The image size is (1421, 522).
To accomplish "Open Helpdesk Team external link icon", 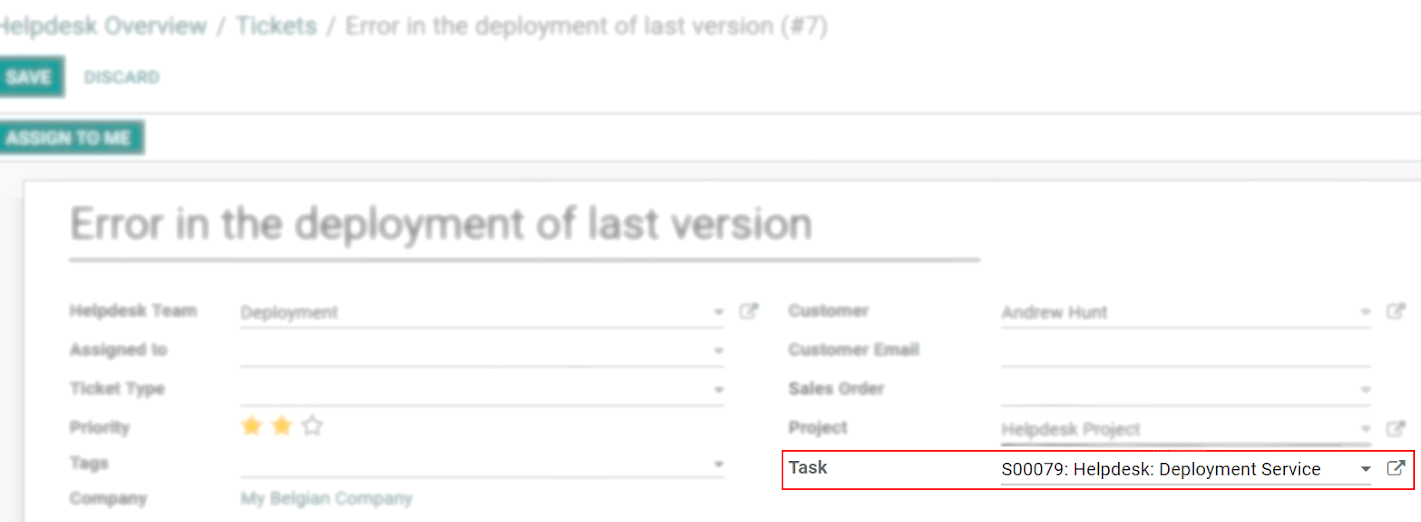I will pyautogui.click(x=748, y=312).
